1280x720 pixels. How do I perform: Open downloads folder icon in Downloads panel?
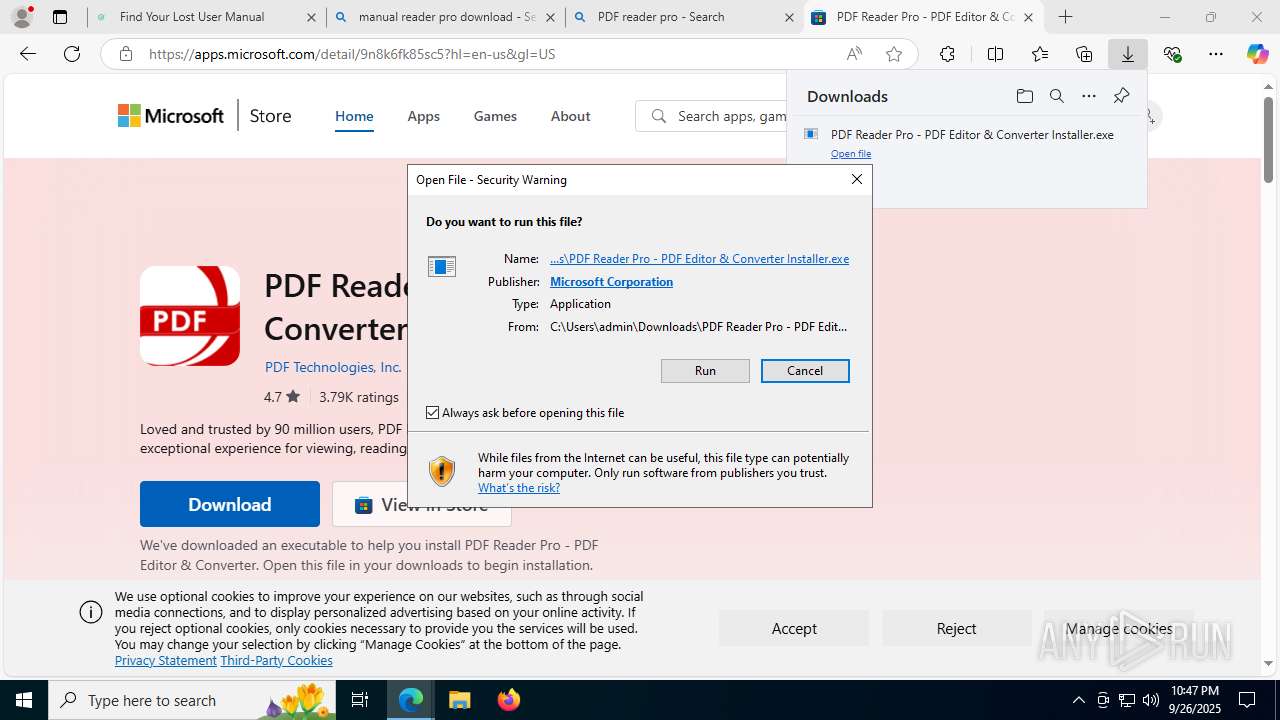coord(1025,96)
